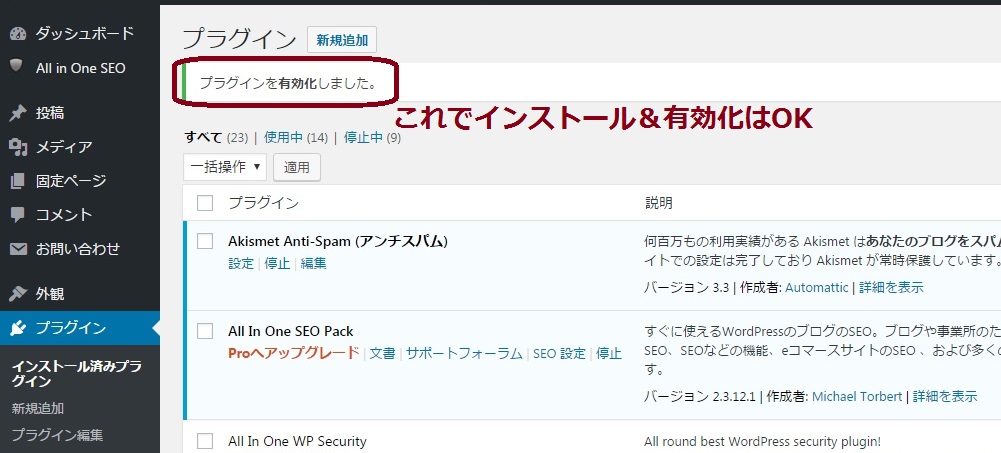Open SEO 設定 link
Image resolution: width=1001 pixels, height=453 pixels.
pos(559,353)
